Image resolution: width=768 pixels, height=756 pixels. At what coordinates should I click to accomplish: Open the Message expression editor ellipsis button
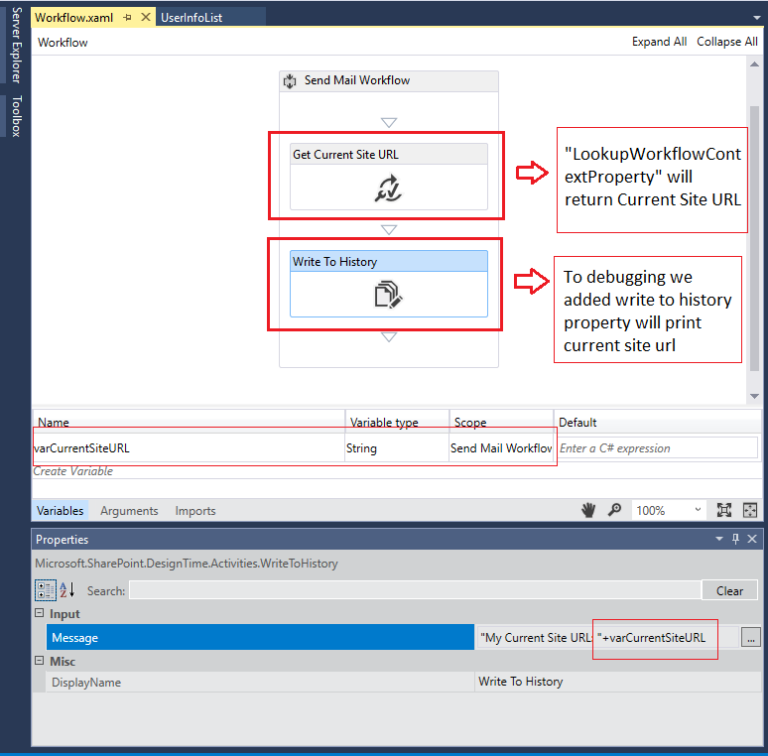(x=750, y=638)
